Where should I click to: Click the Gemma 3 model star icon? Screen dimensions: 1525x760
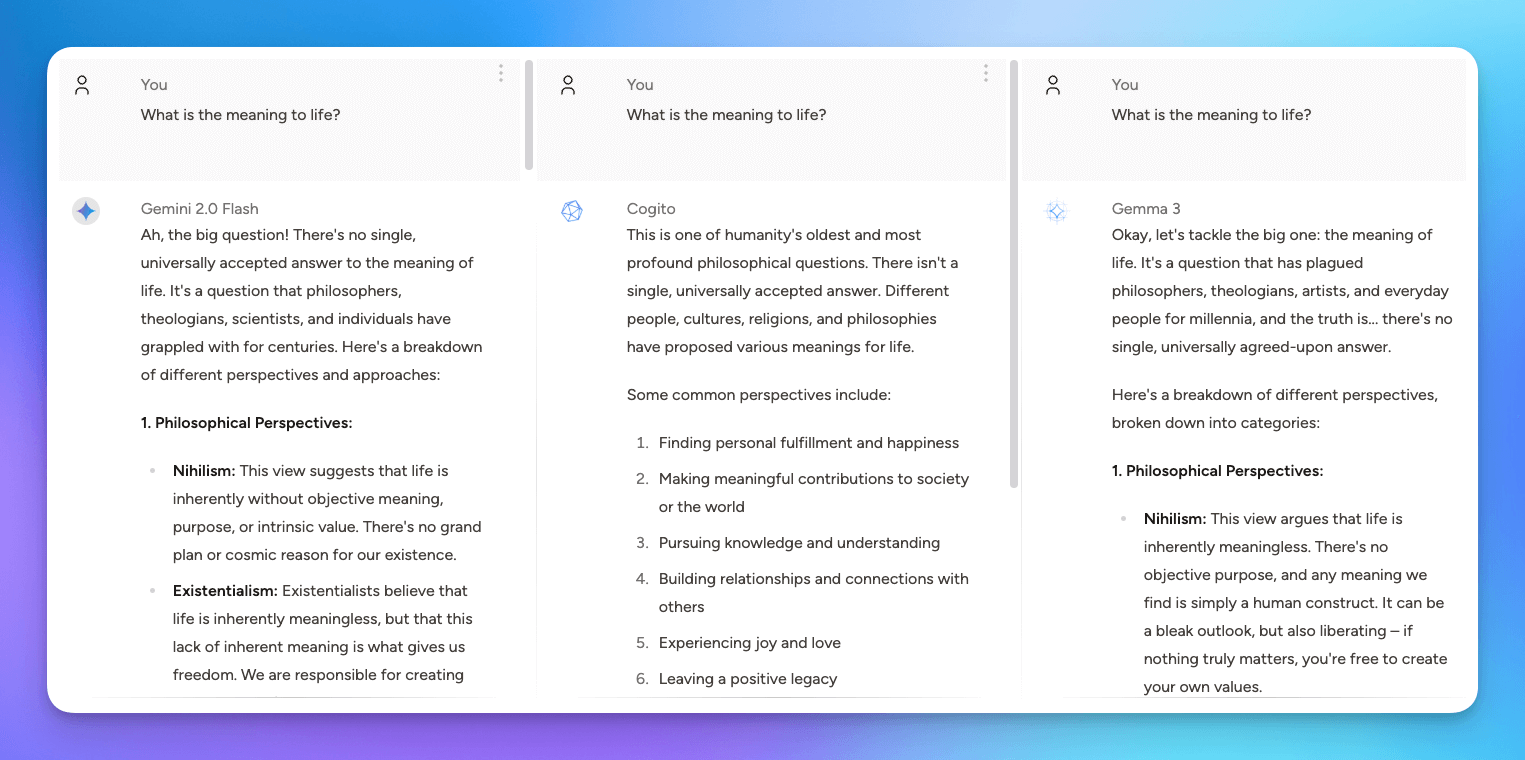tap(1056, 211)
